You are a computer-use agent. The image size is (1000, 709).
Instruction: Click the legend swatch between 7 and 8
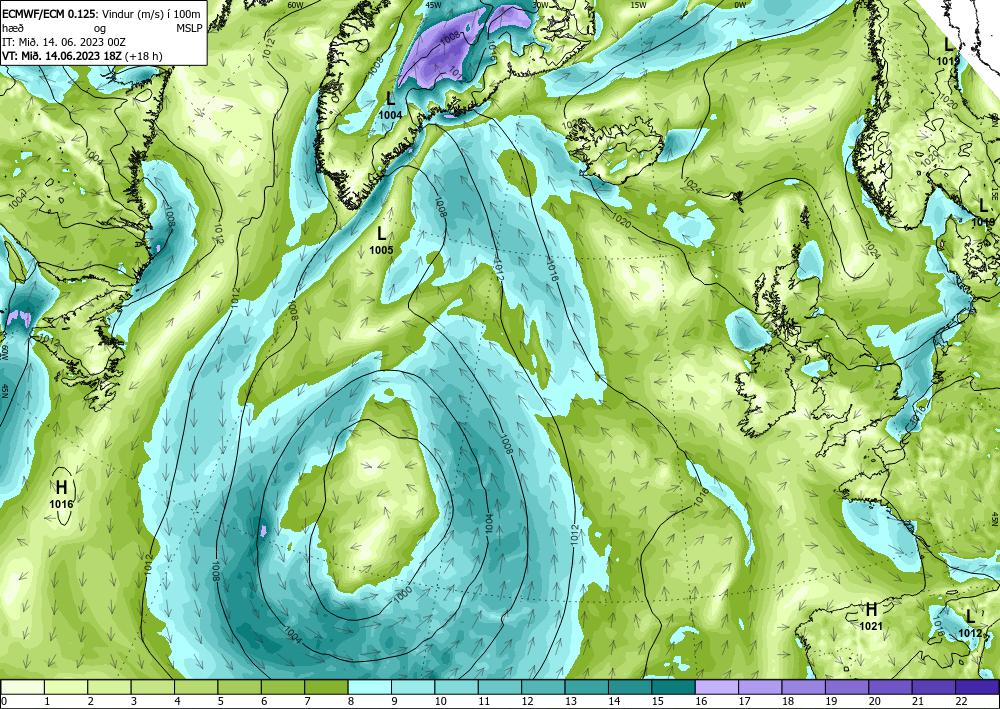coord(326,687)
